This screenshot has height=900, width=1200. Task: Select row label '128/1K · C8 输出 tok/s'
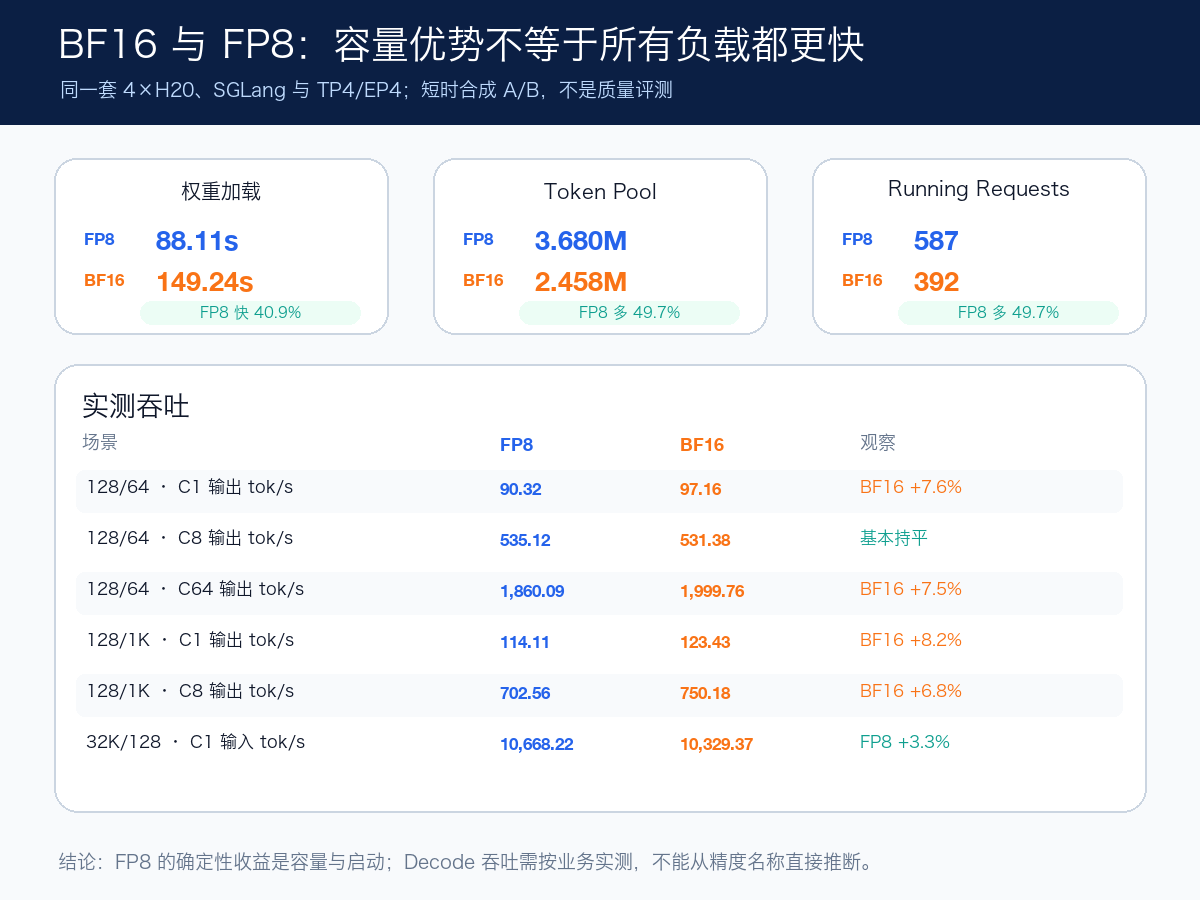pos(190,691)
